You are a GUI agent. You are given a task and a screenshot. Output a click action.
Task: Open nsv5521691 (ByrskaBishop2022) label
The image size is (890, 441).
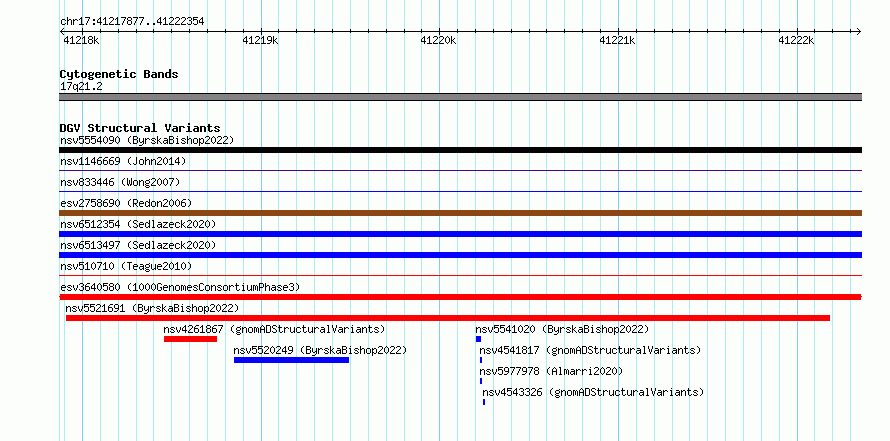point(152,308)
